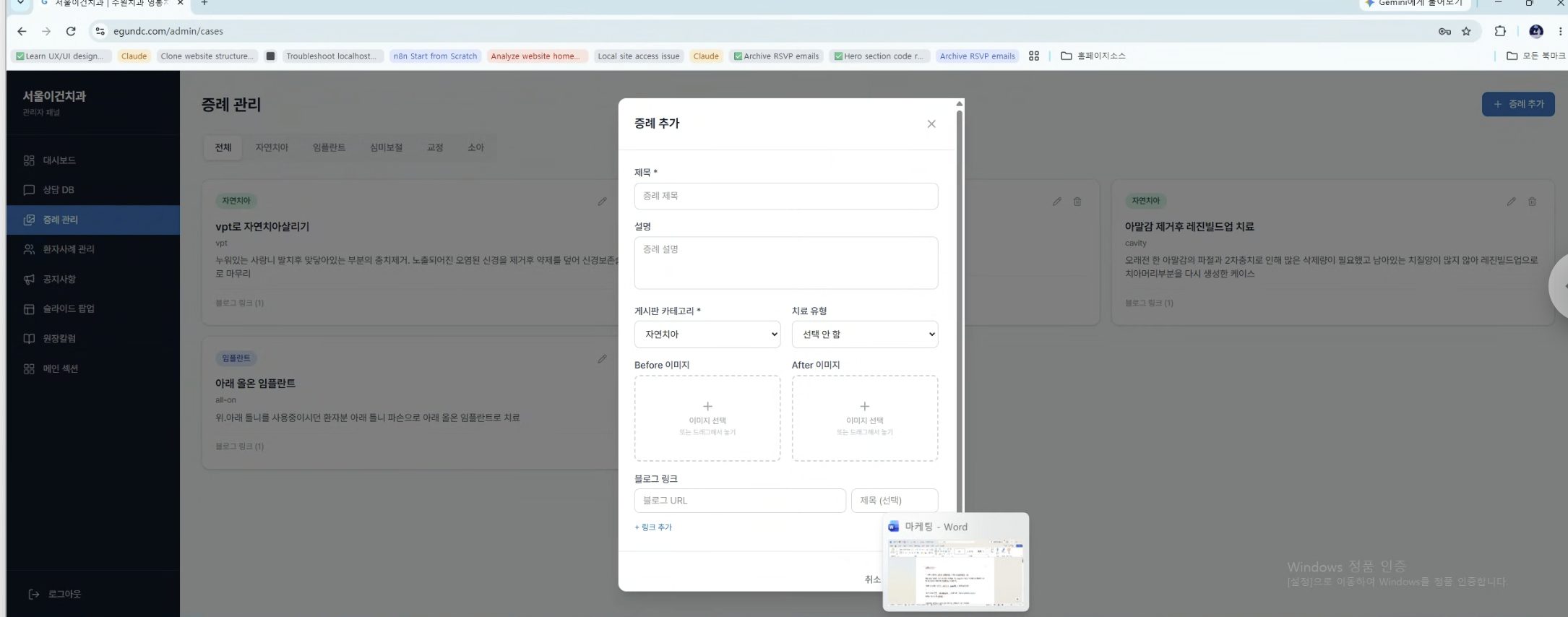The width and height of the screenshot is (1568, 617).
Task: Edit the 'vpt로 자연치아살리기' case with pencil icon
Action: tap(602, 202)
